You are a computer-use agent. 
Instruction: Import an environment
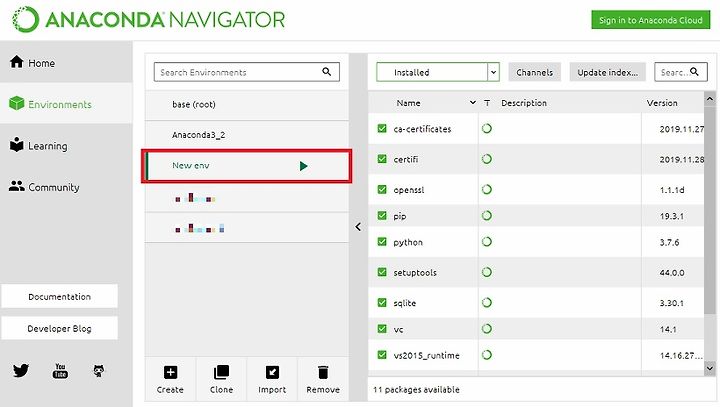[272, 380]
